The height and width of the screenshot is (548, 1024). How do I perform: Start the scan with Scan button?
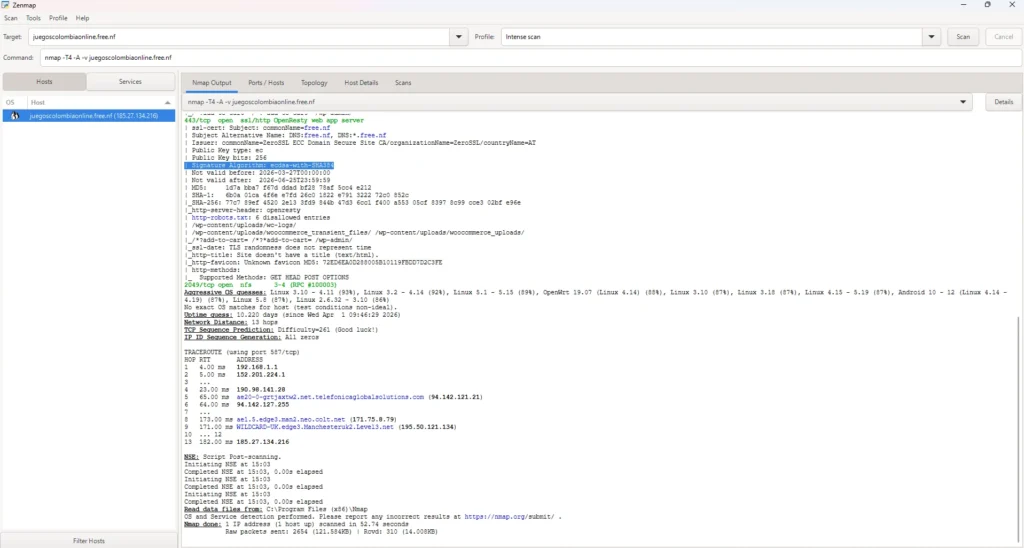point(963,37)
